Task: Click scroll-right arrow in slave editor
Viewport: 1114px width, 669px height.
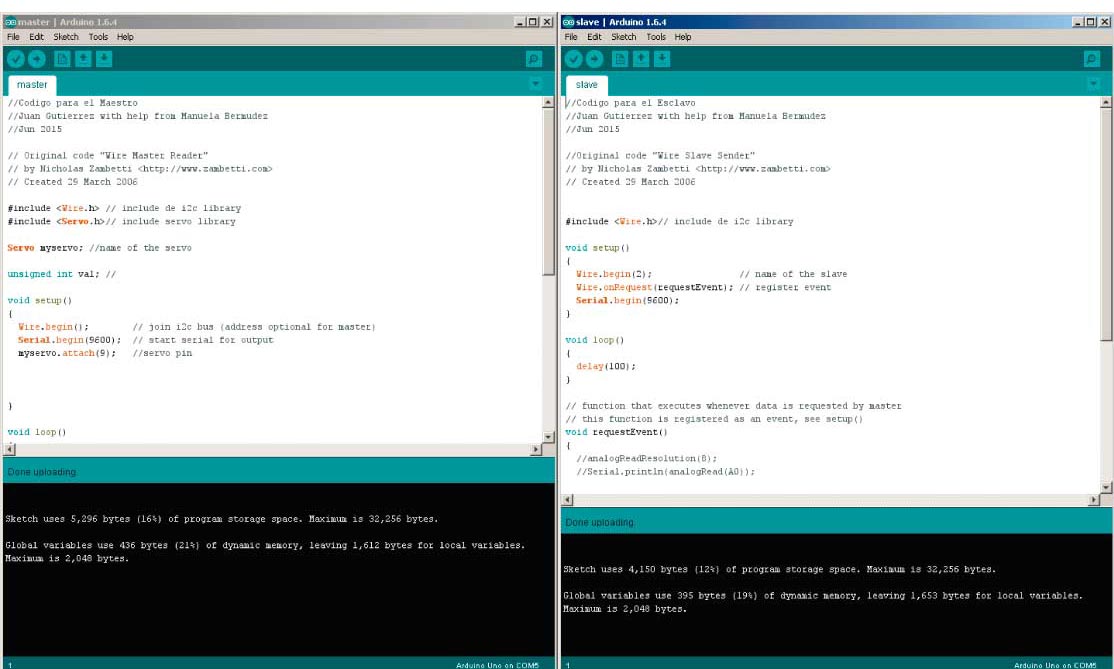Action: 1094,499
